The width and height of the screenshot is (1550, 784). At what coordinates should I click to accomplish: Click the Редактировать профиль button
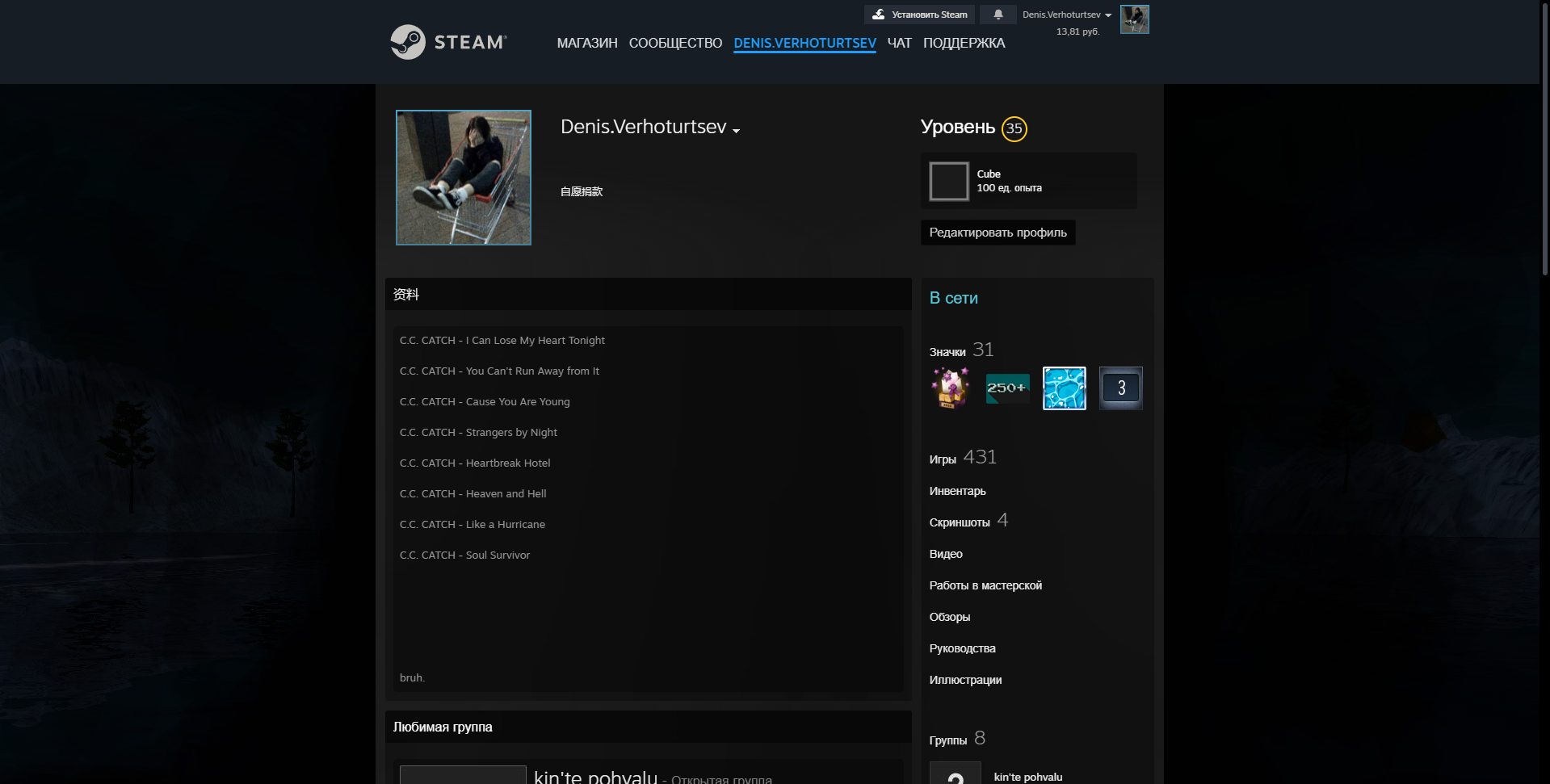coord(998,233)
